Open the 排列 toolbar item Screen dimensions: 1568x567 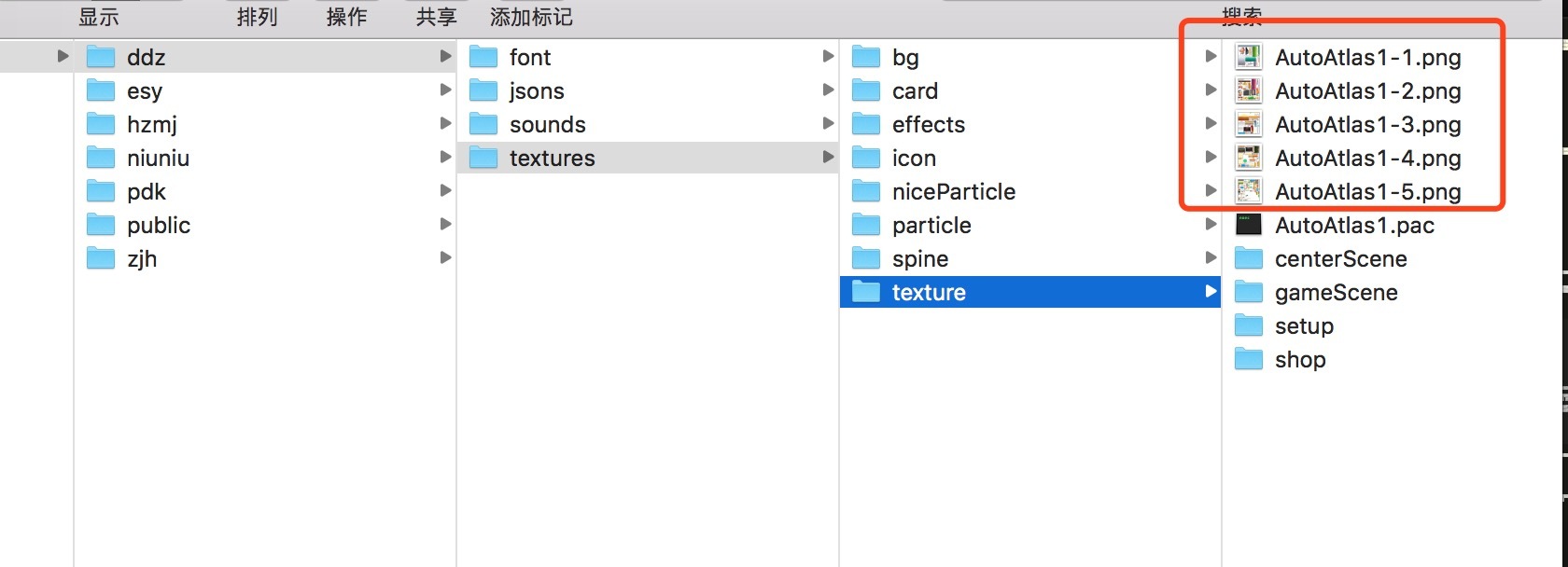[x=257, y=17]
